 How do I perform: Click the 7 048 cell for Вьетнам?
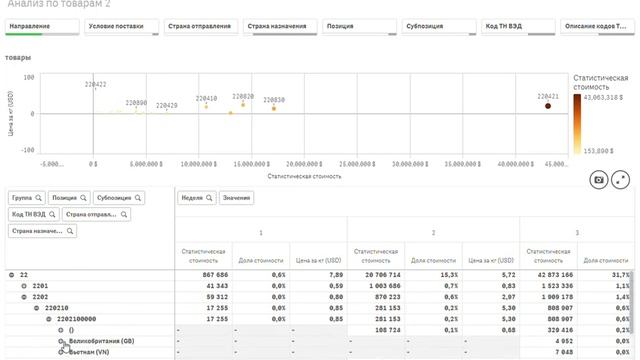pos(564,352)
